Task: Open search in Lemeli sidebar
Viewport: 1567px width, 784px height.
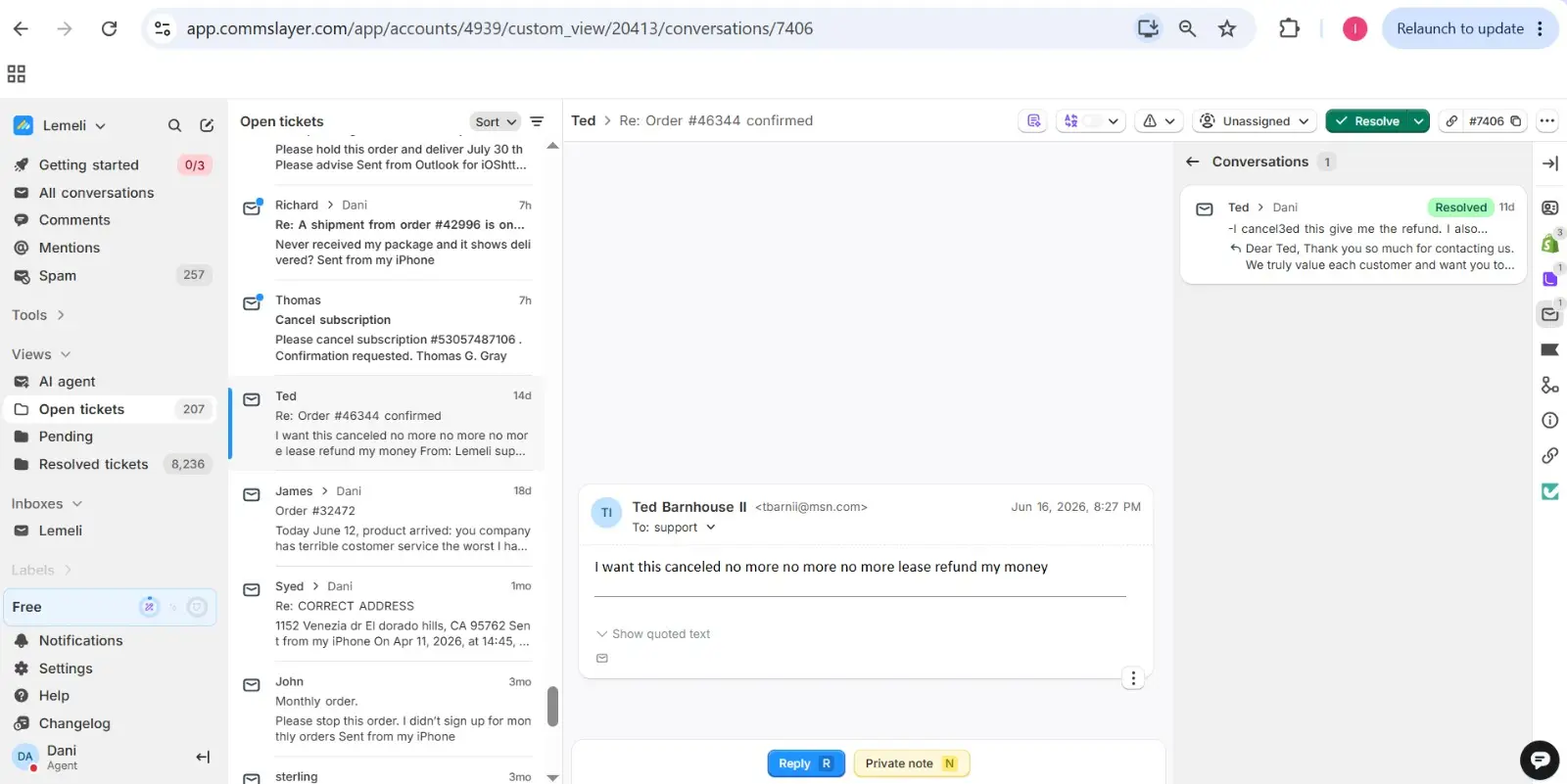Action: [x=174, y=125]
